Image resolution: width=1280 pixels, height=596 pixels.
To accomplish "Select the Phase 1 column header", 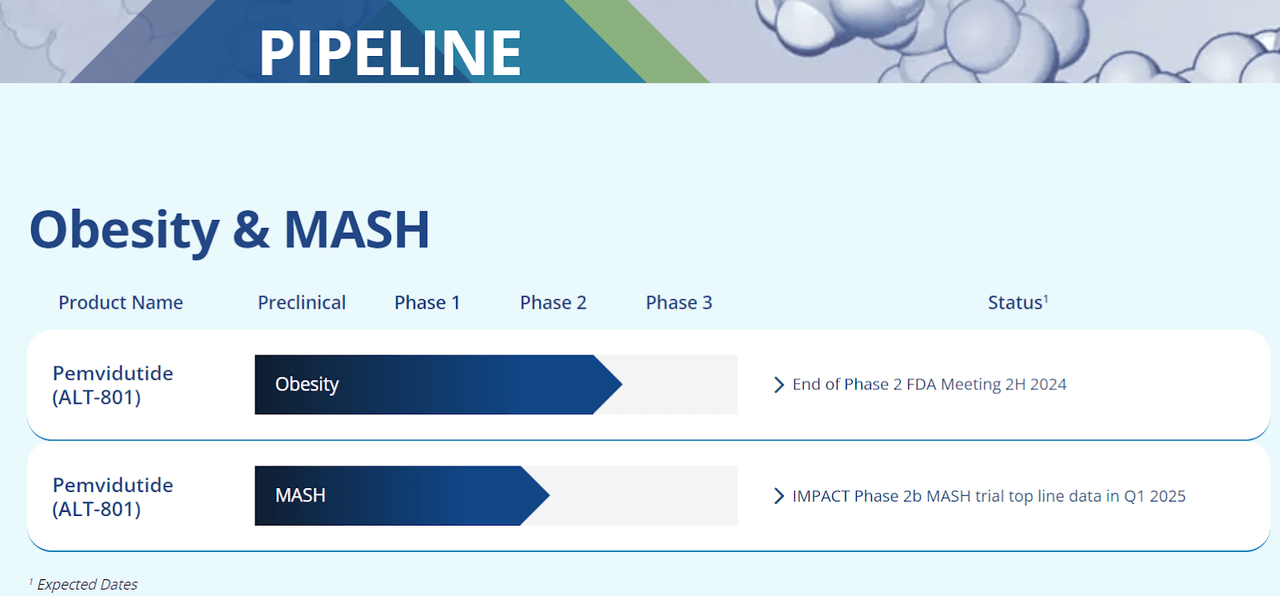I will pos(427,303).
